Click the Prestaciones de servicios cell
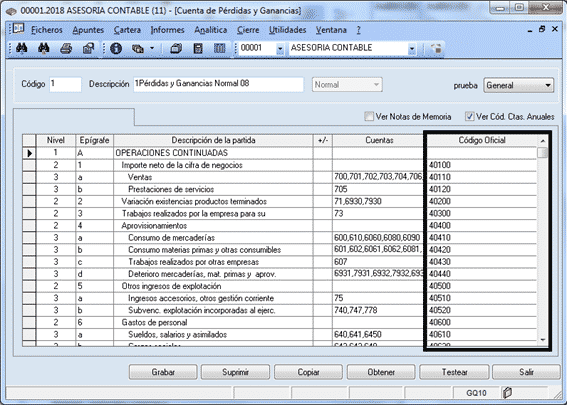 [x=213, y=189]
